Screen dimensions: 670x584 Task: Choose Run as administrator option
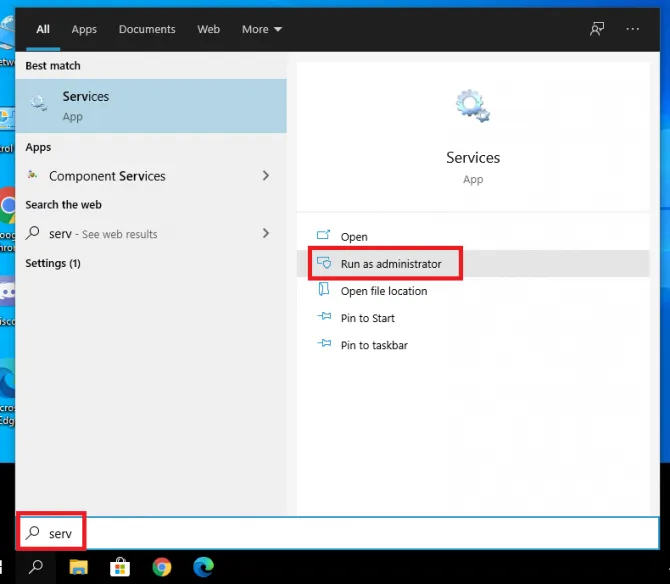tap(389, 264)
